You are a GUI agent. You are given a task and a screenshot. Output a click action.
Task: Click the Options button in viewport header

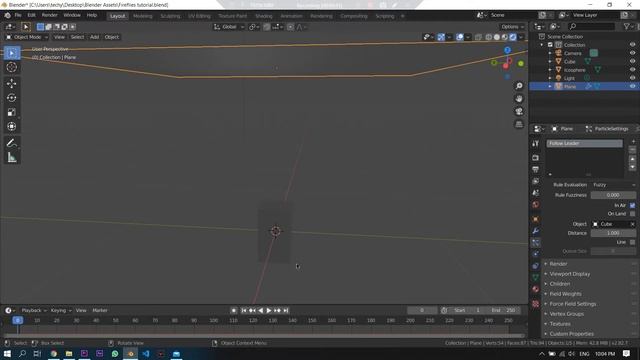[x=512, y=27]
